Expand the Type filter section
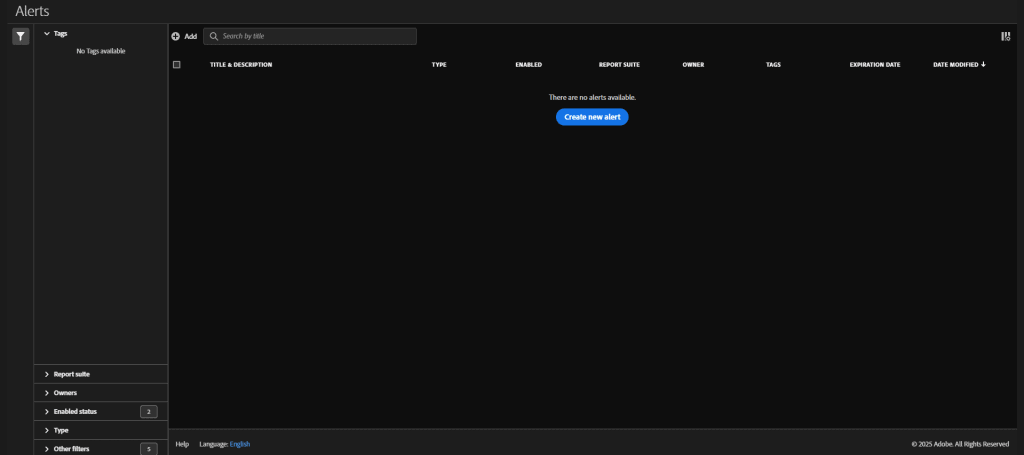 pyautogui.click(x=101, y=431)
